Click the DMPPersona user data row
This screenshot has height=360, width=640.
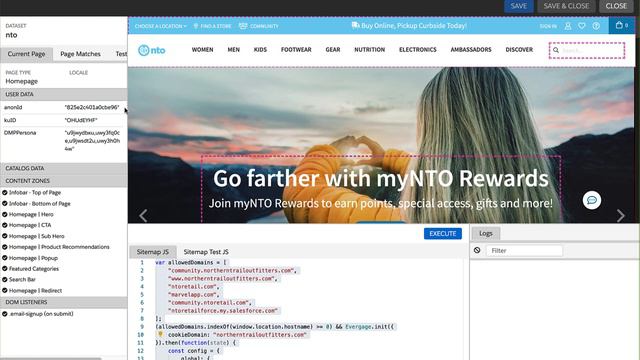pos(63,141)
